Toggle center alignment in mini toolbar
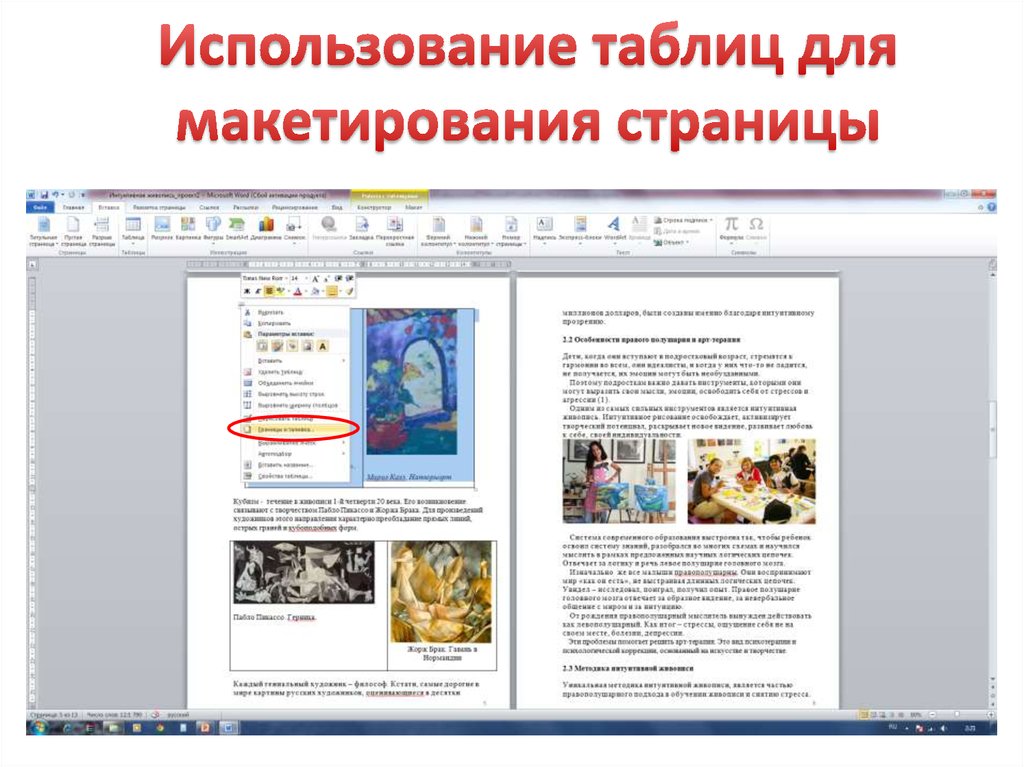1024x767 pixels. tap(270, 291)
